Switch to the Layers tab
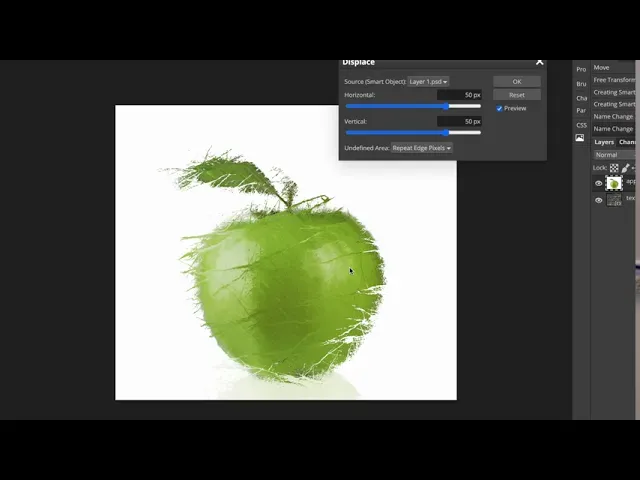 click(x=604, y=142)
